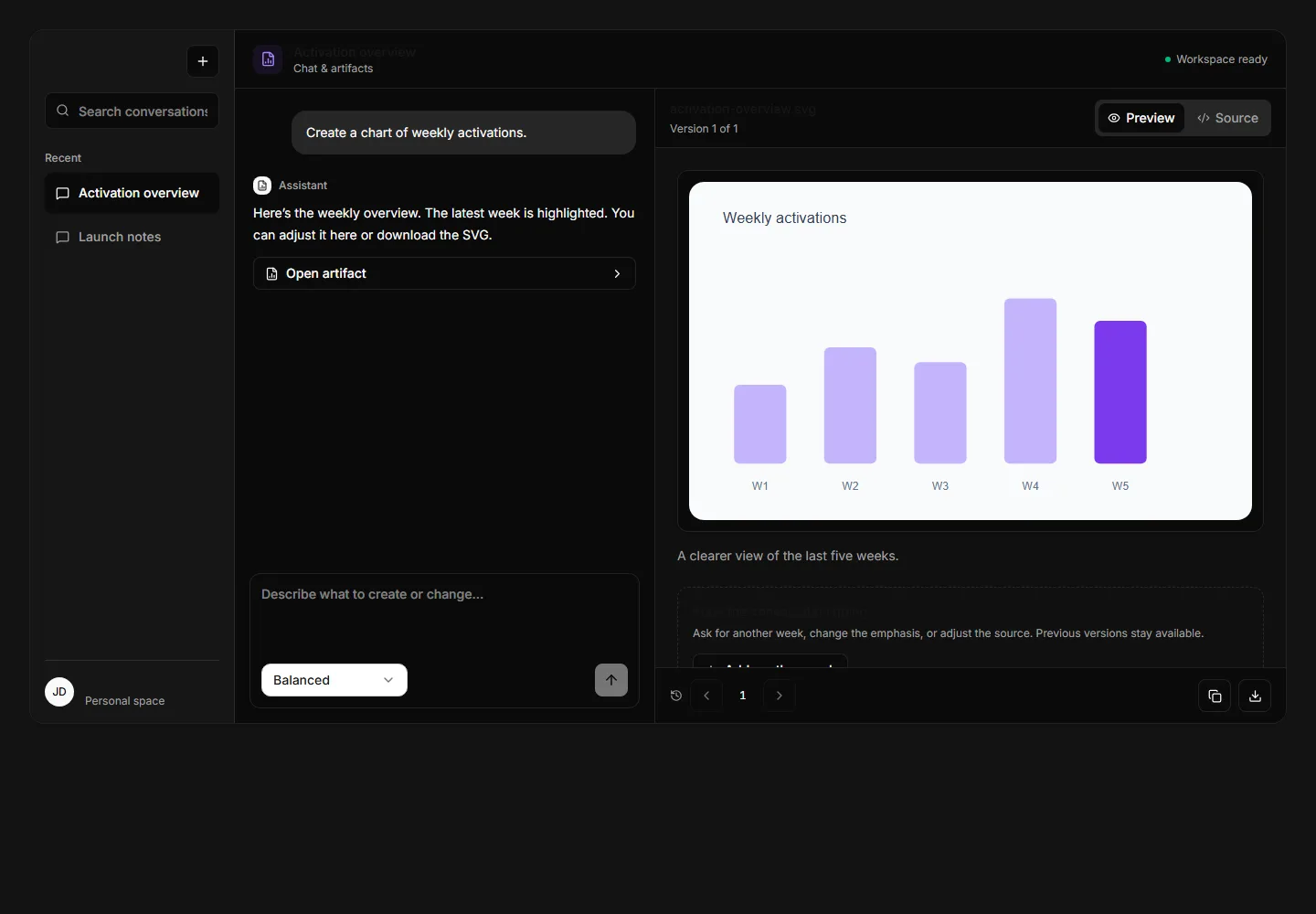
Task: Start a new conversation with the plus button
Action: point(203,61)
